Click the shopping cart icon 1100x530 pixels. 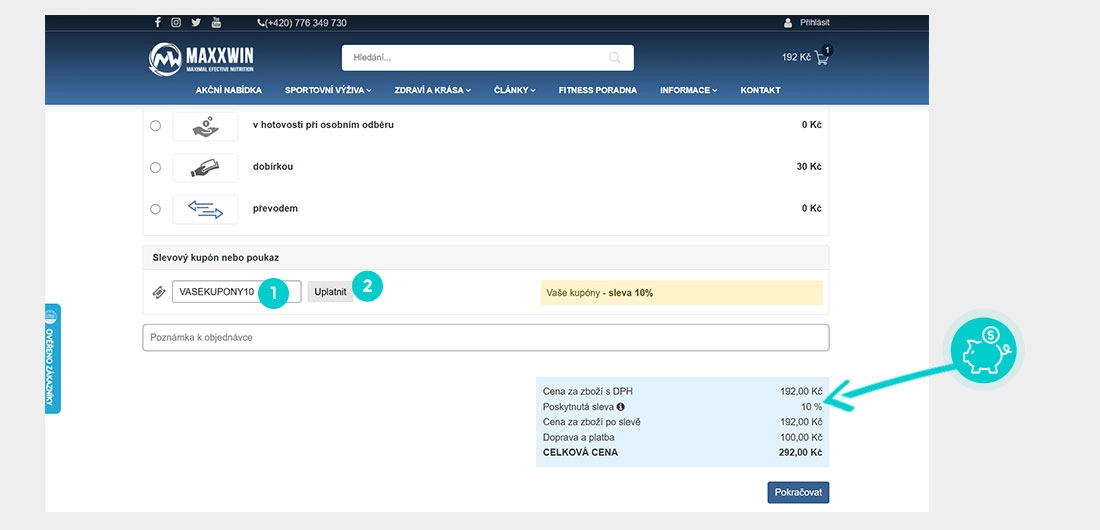click(x=822, y=57)
